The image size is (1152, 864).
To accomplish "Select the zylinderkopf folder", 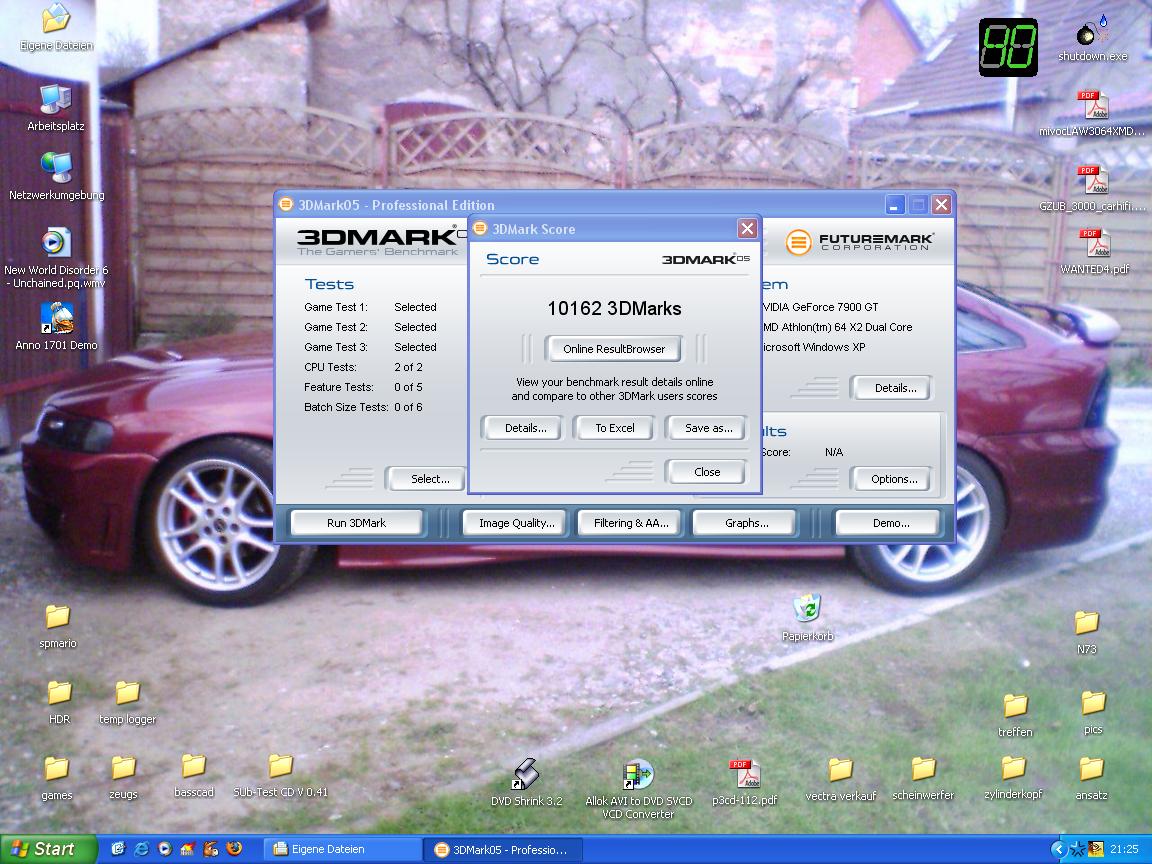I will 1013,778.
